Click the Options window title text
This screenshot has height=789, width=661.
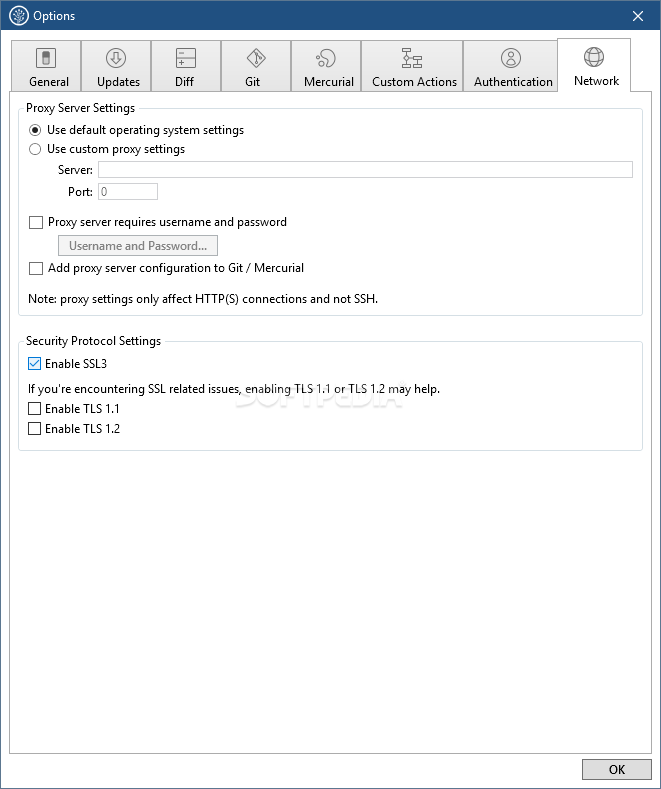point(54,16)
